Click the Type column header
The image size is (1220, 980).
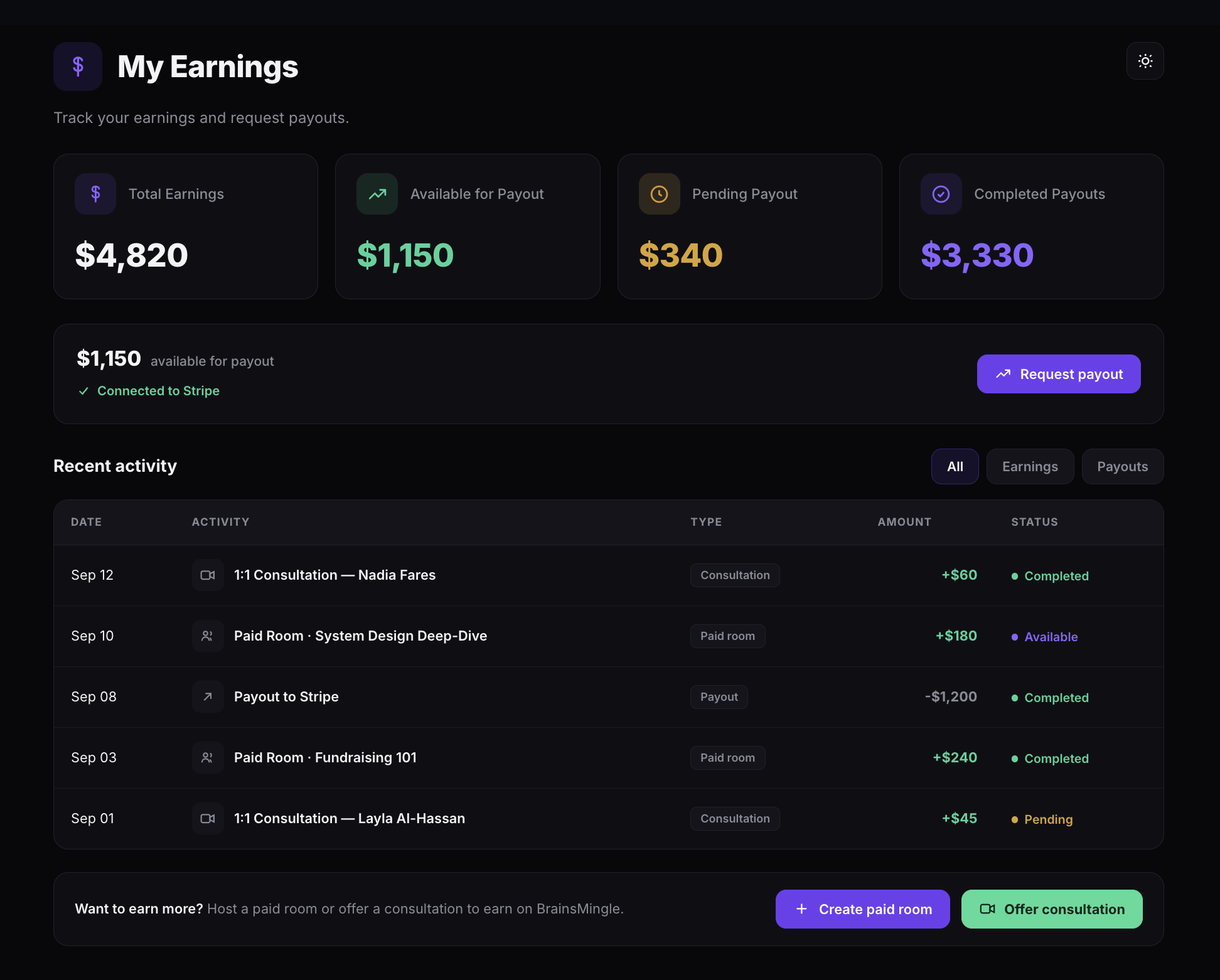pyautogui.click(x=706, y=522)
